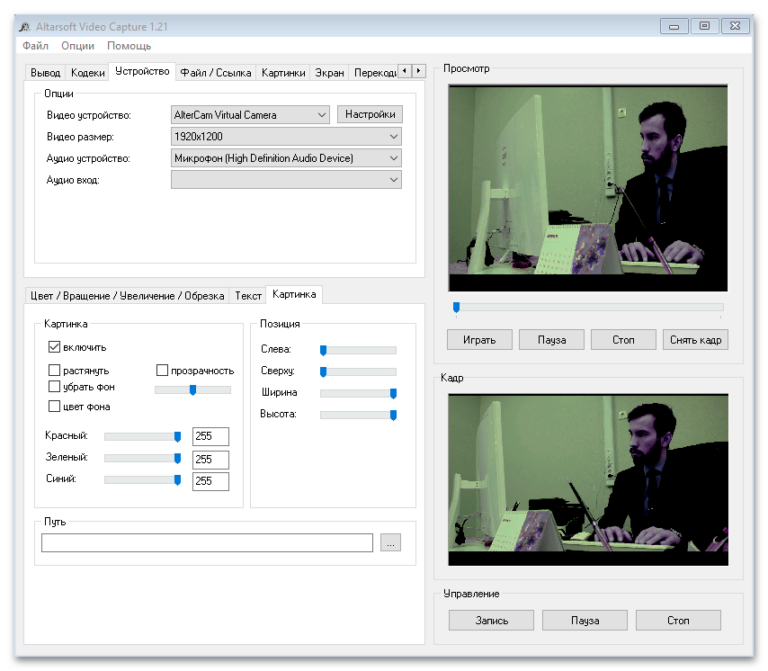Enable the 'убрать фон' checkbox
768x671 pixels.
(55, 386)
